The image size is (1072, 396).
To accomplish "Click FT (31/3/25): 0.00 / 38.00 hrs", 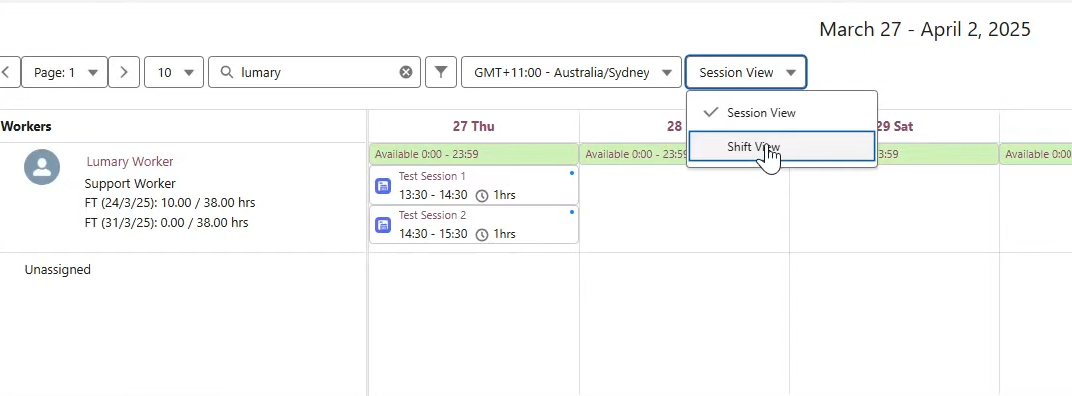I will click(x=166, y=222).
